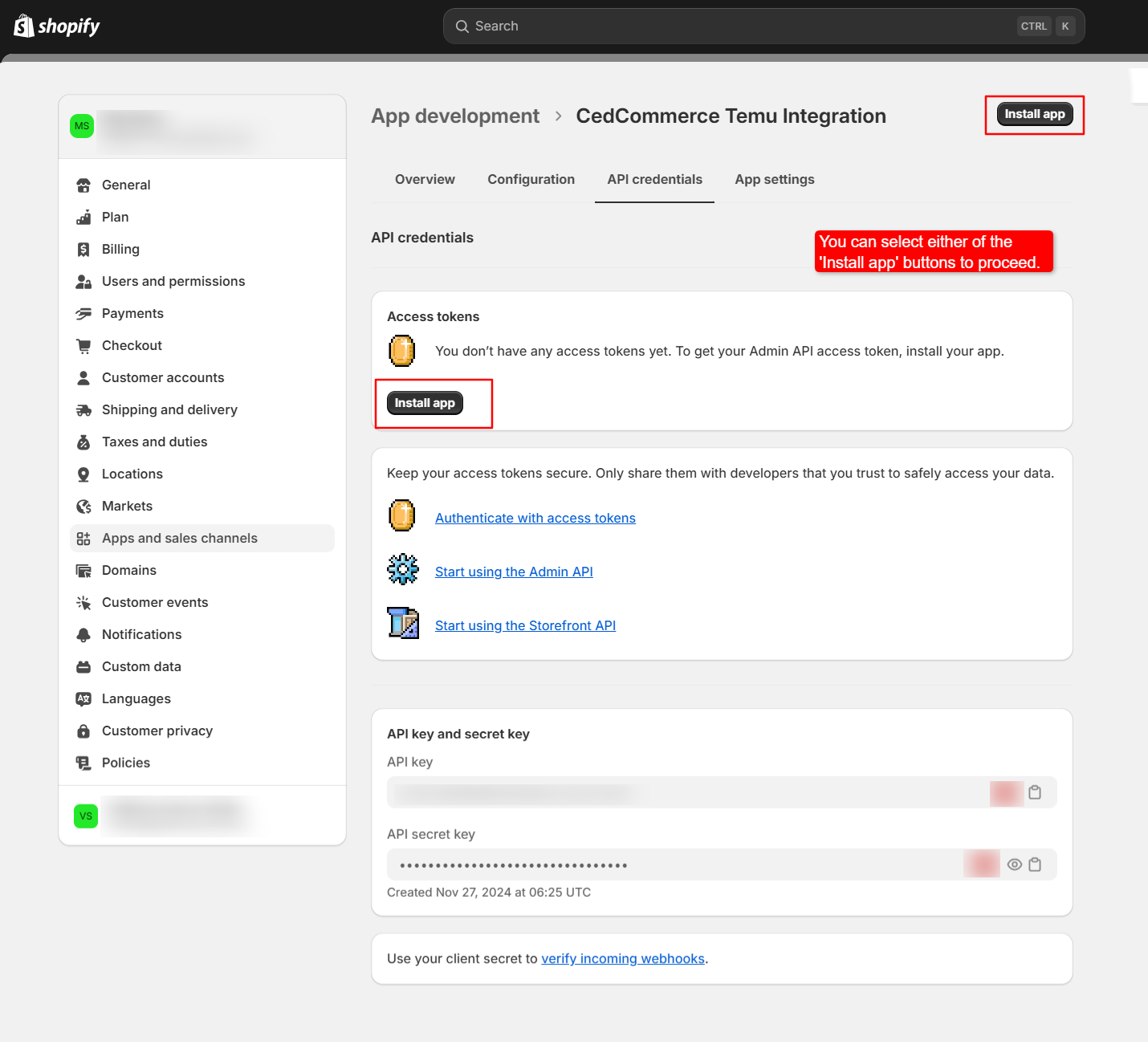Screen dimensions: 1148x1042
Task: Click the VS account avatar
Action: [x=86, y=816]
